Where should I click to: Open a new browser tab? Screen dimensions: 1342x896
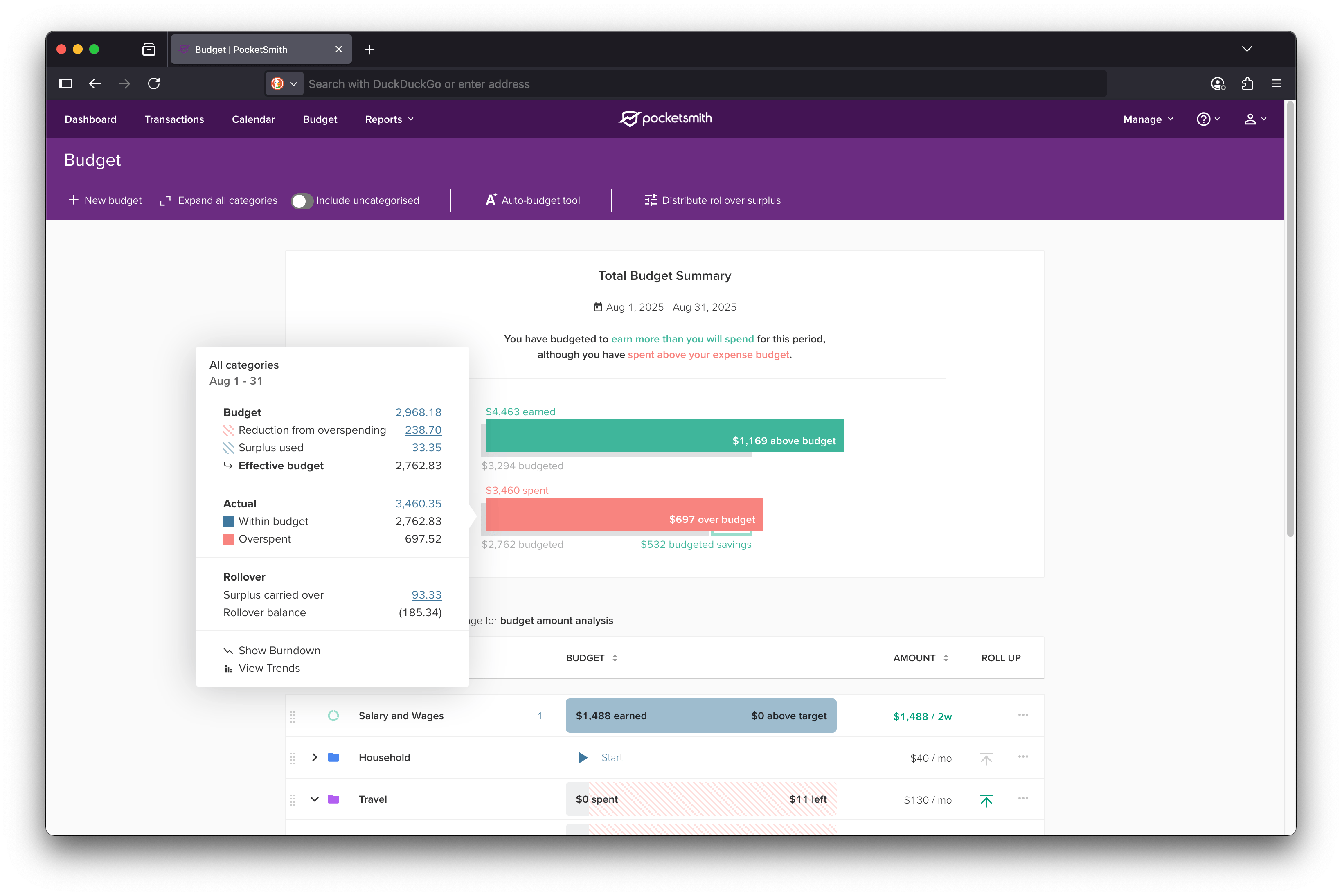[x=369, y=50]
